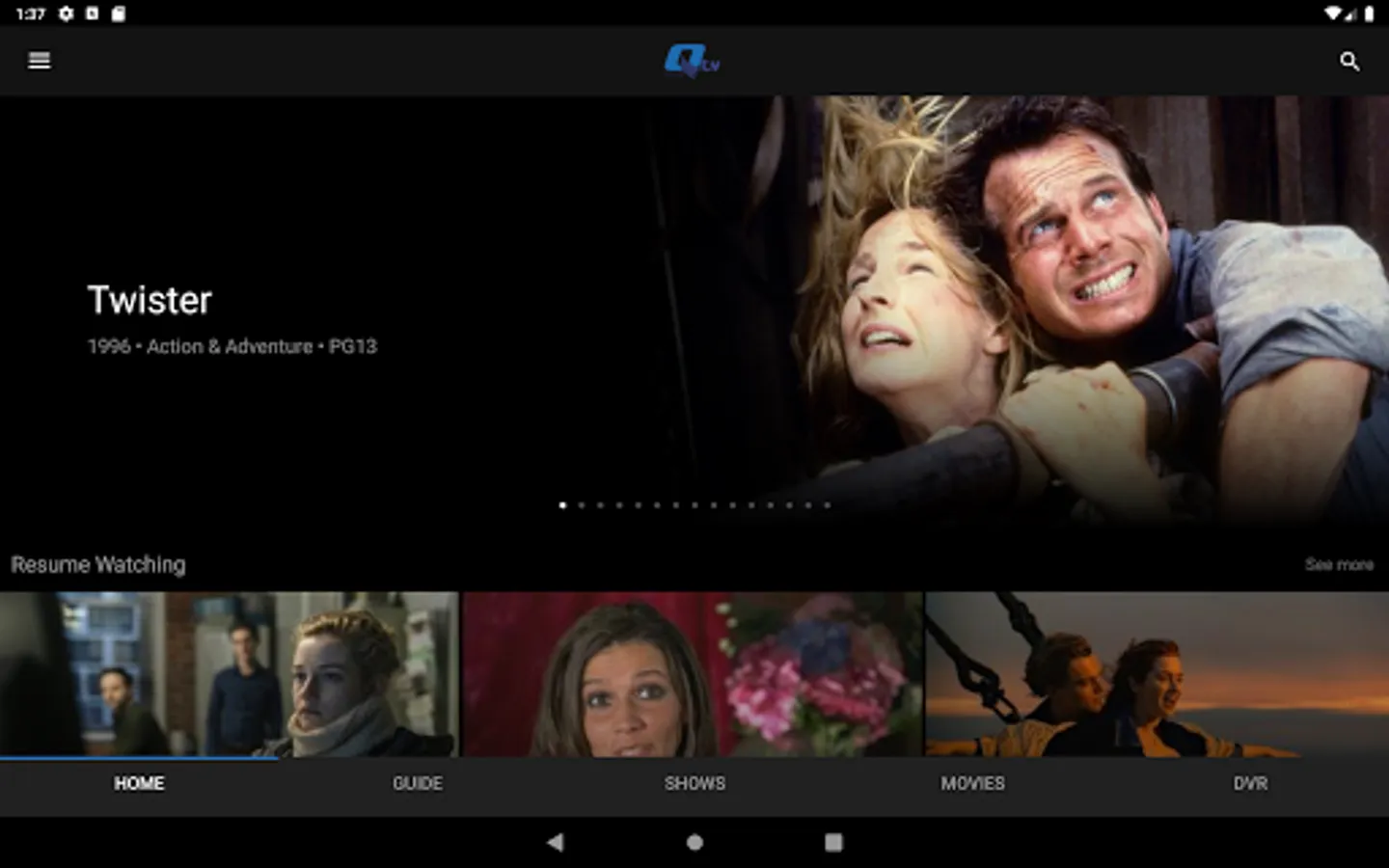This screenshot has width=1389, height=868.
Task: Resume the show with woman in scarf
Action: click(x=230, y=674)
